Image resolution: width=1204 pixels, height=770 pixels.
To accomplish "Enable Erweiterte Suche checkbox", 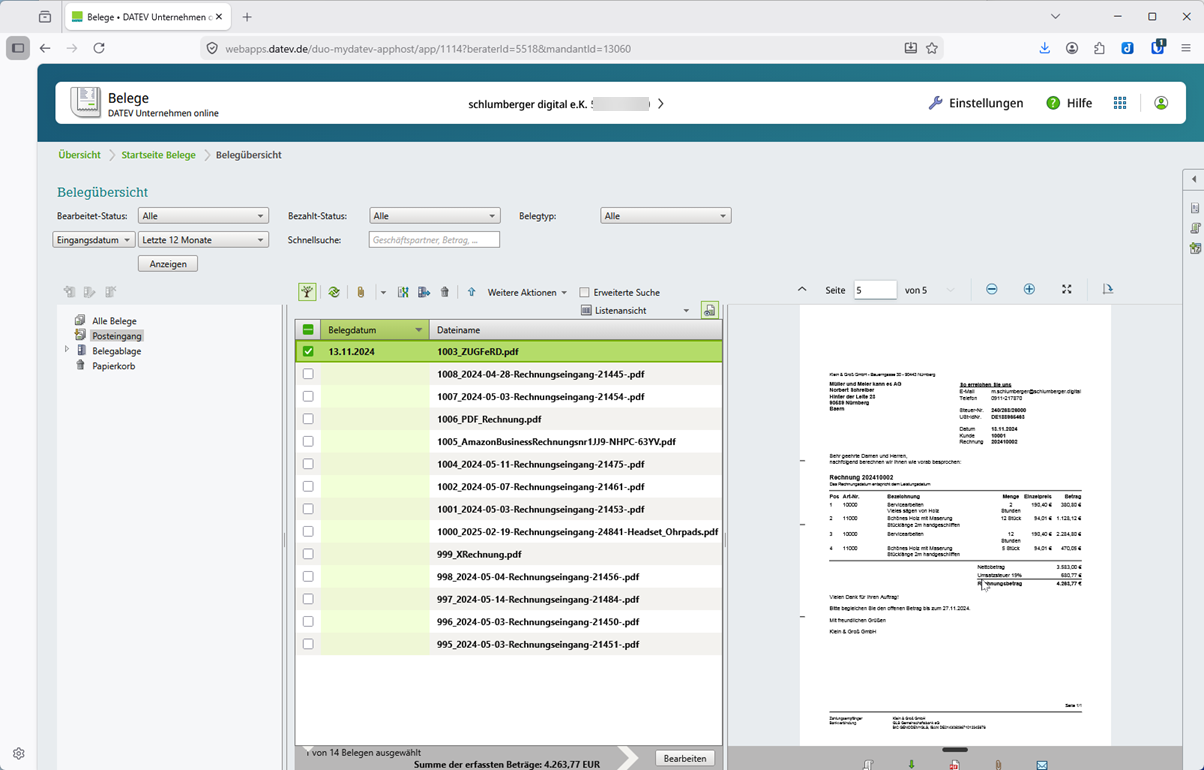I will (585, 293).
